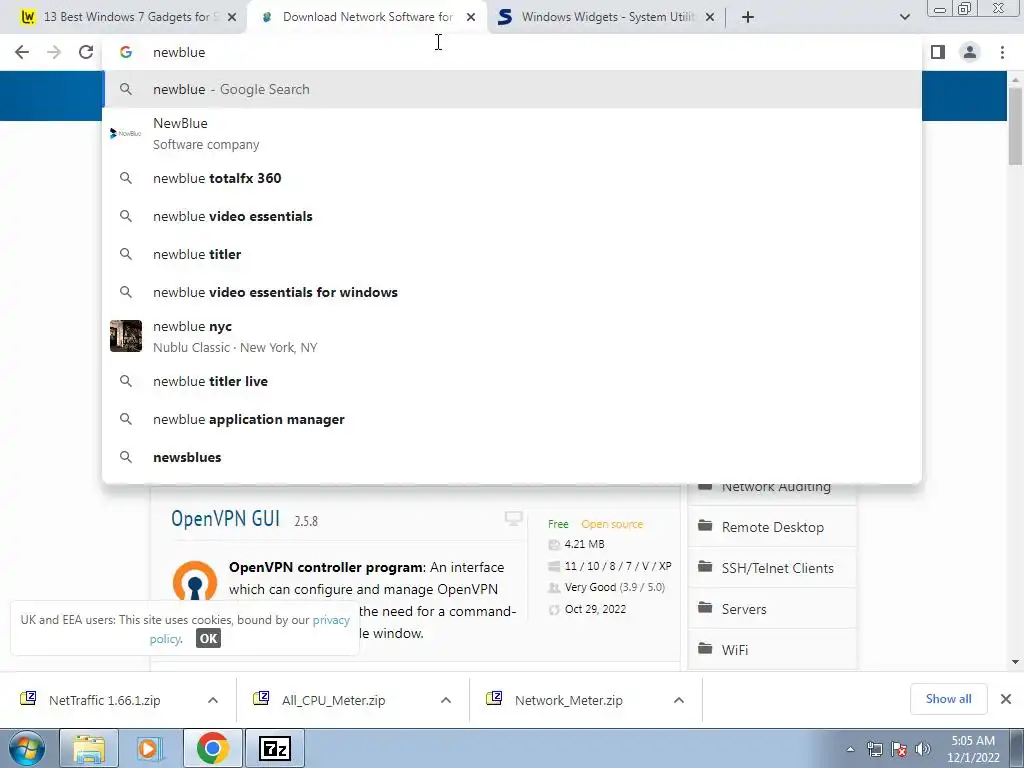The image size is (1024, 768).
Task: Close the downloads bar
Action: point(1006,699)
